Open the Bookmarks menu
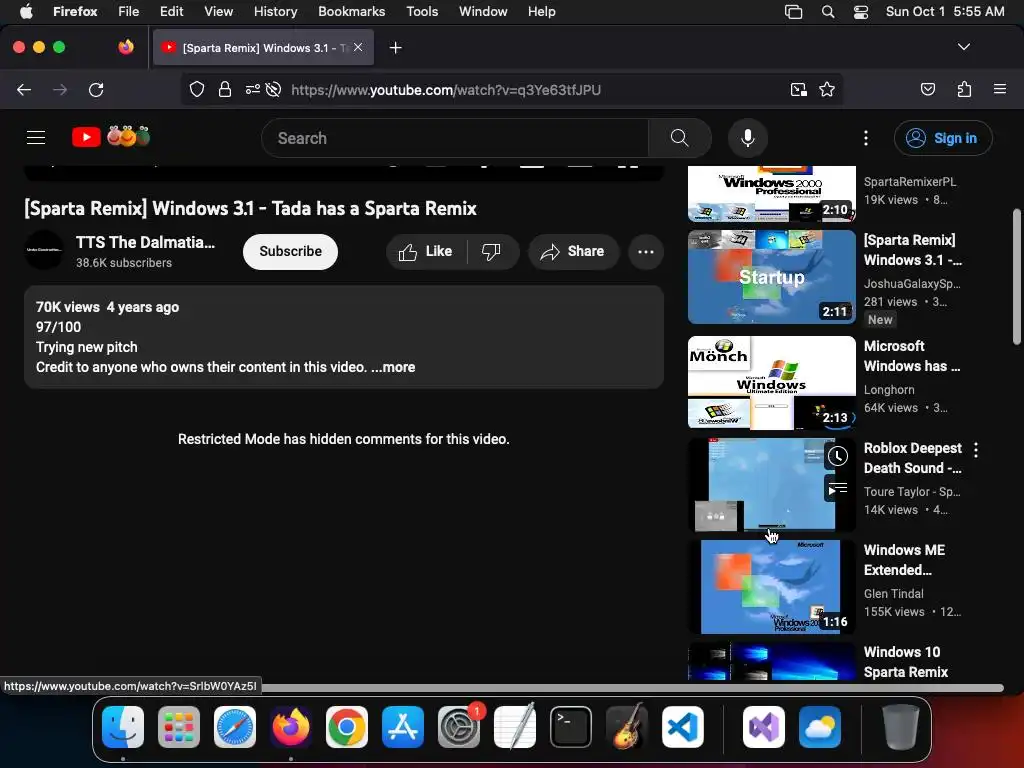1024x768 pixels. coord(351,11)
